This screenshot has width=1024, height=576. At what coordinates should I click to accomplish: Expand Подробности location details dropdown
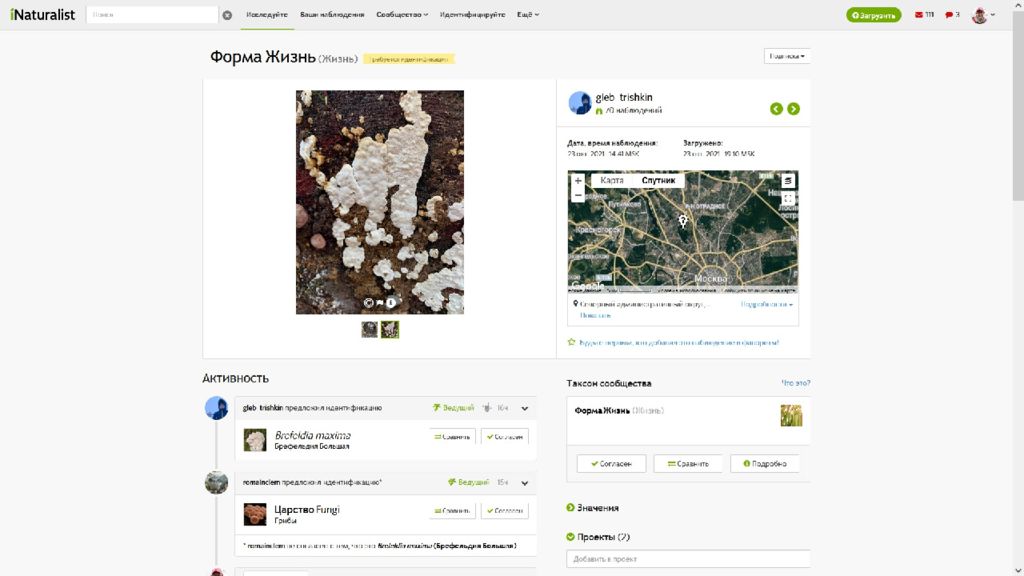pos(767,304)
